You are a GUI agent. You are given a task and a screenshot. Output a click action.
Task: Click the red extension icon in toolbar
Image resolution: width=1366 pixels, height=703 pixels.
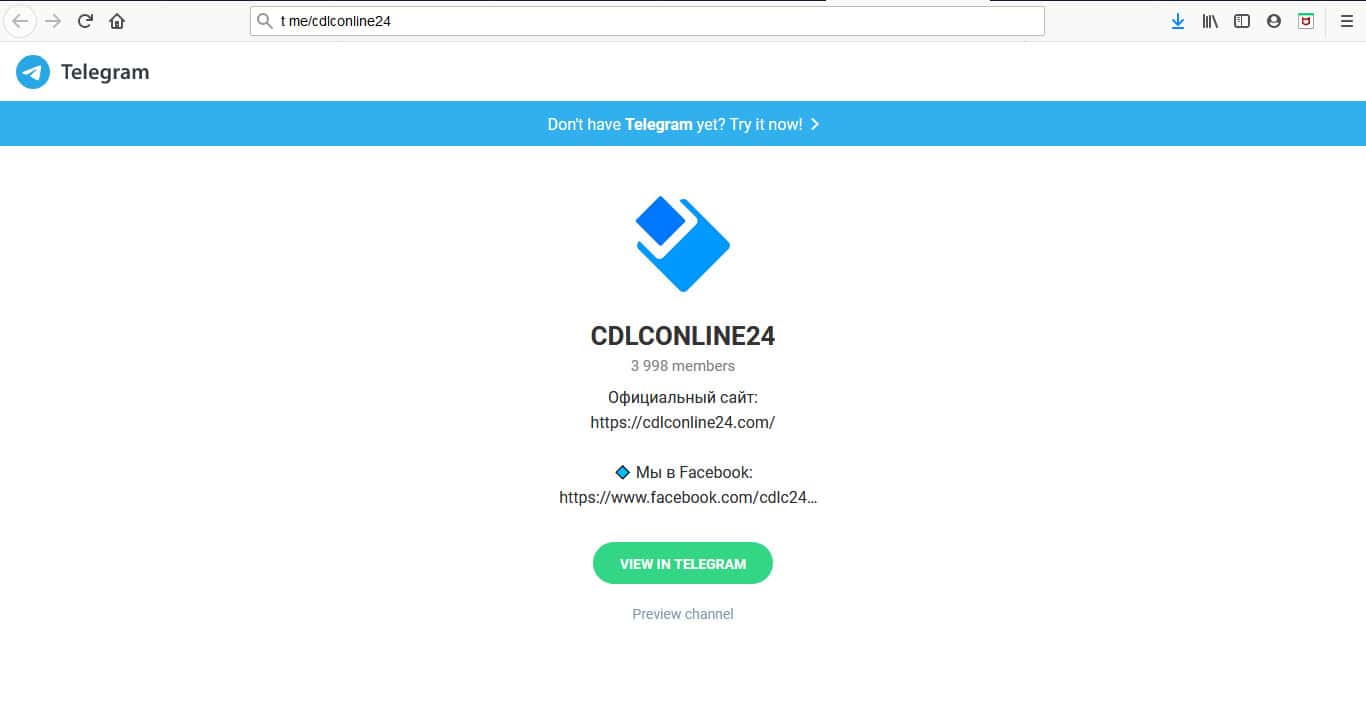point(1306,21)
